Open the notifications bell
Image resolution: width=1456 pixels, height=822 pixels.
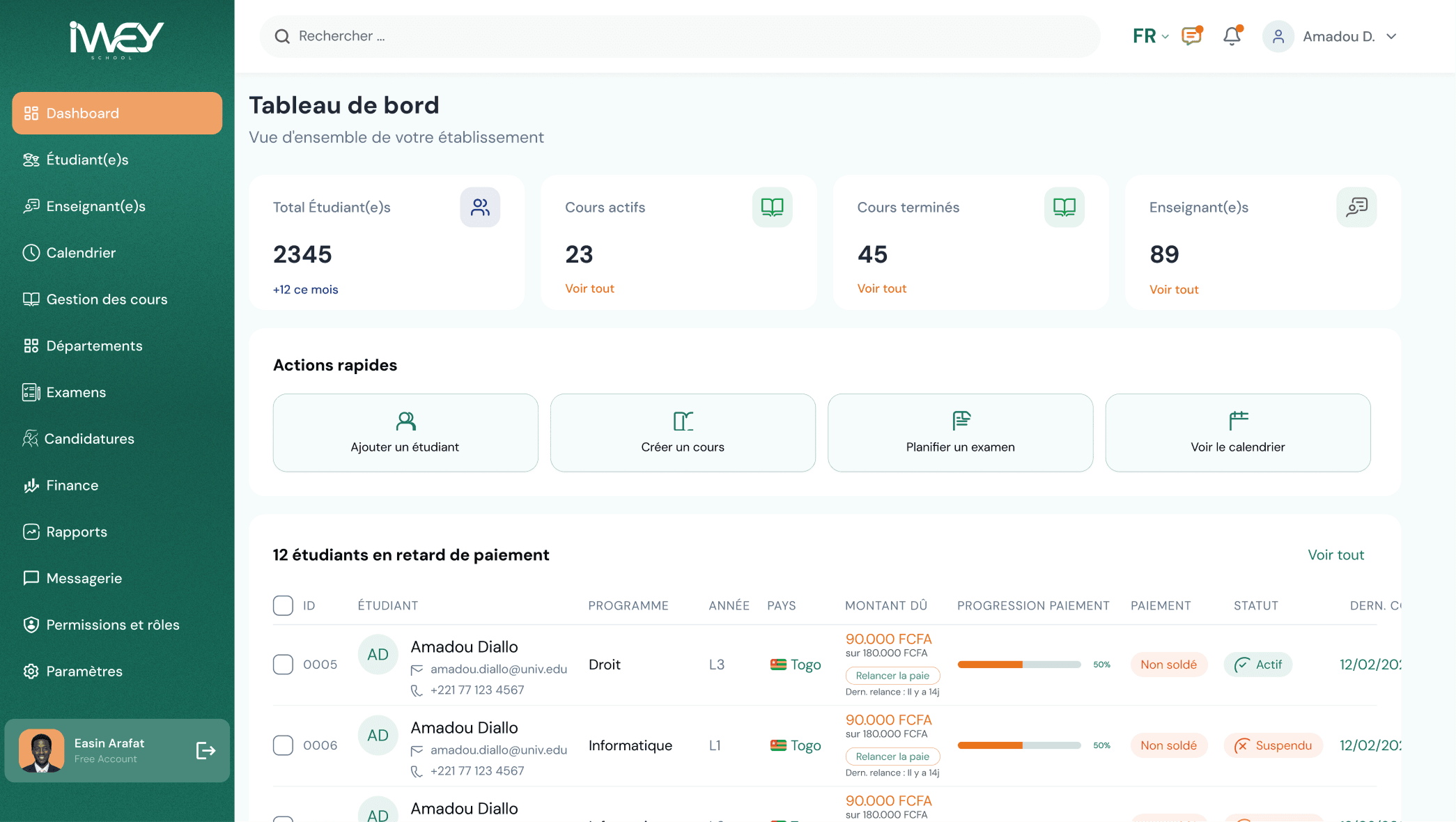click(x=1232, y=36)
